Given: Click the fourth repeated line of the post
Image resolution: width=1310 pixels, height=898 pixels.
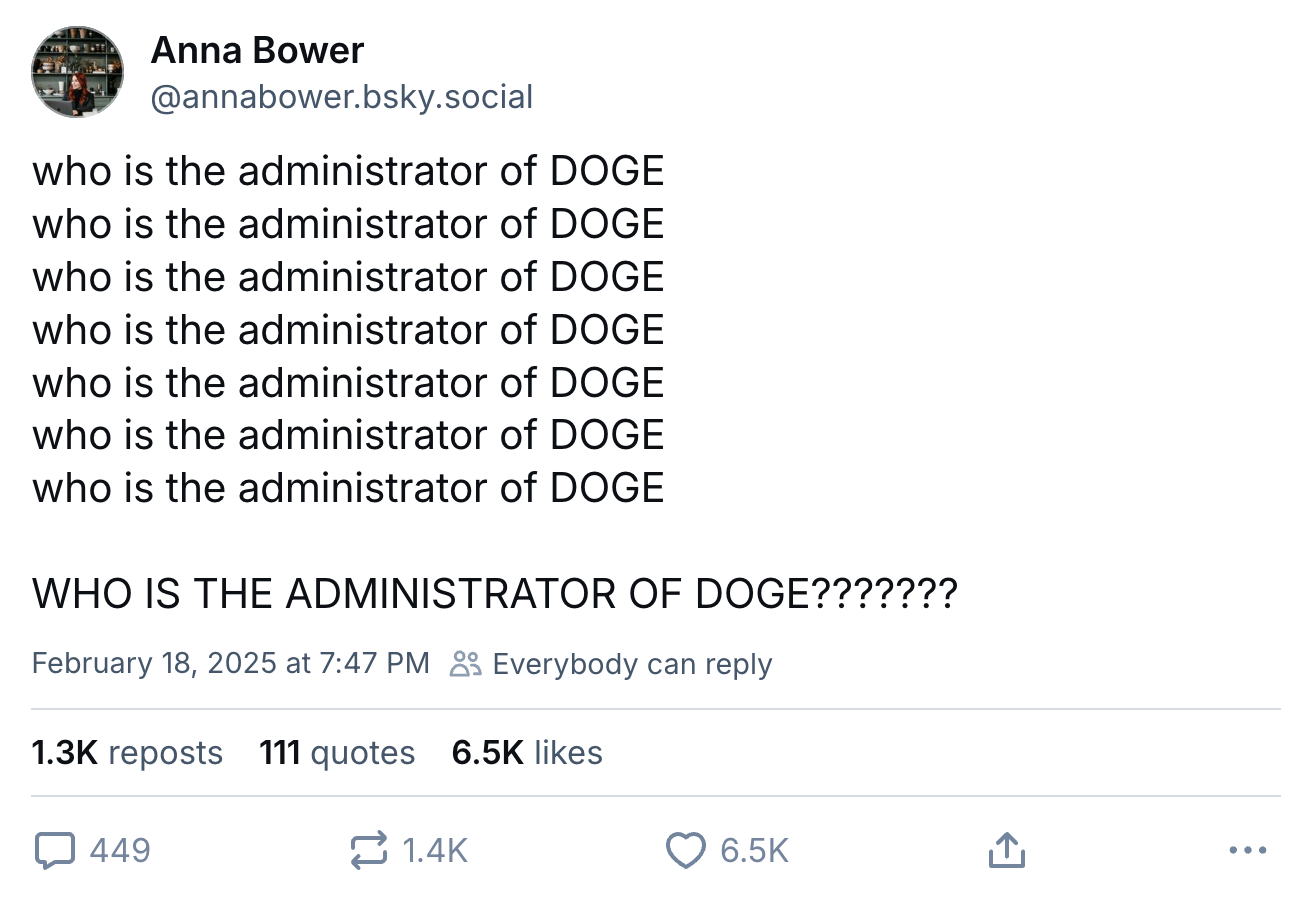Looking at the screenshot, I should (x=348, y=330).
